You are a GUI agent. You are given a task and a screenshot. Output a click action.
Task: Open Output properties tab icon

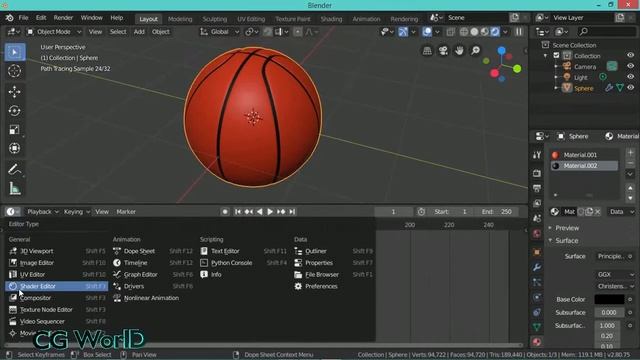point(537,188)
